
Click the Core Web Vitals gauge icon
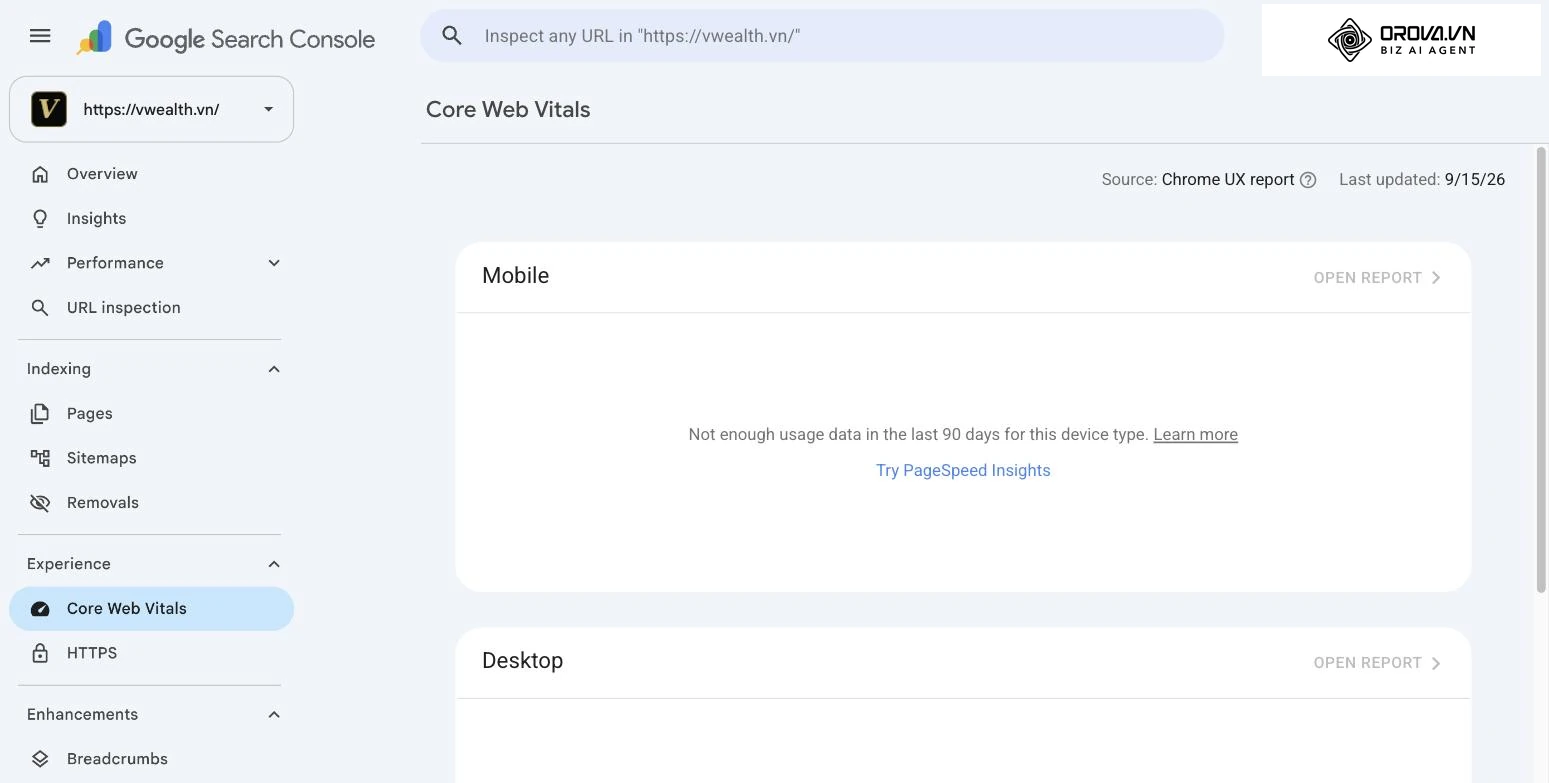(x=40, y=609)
